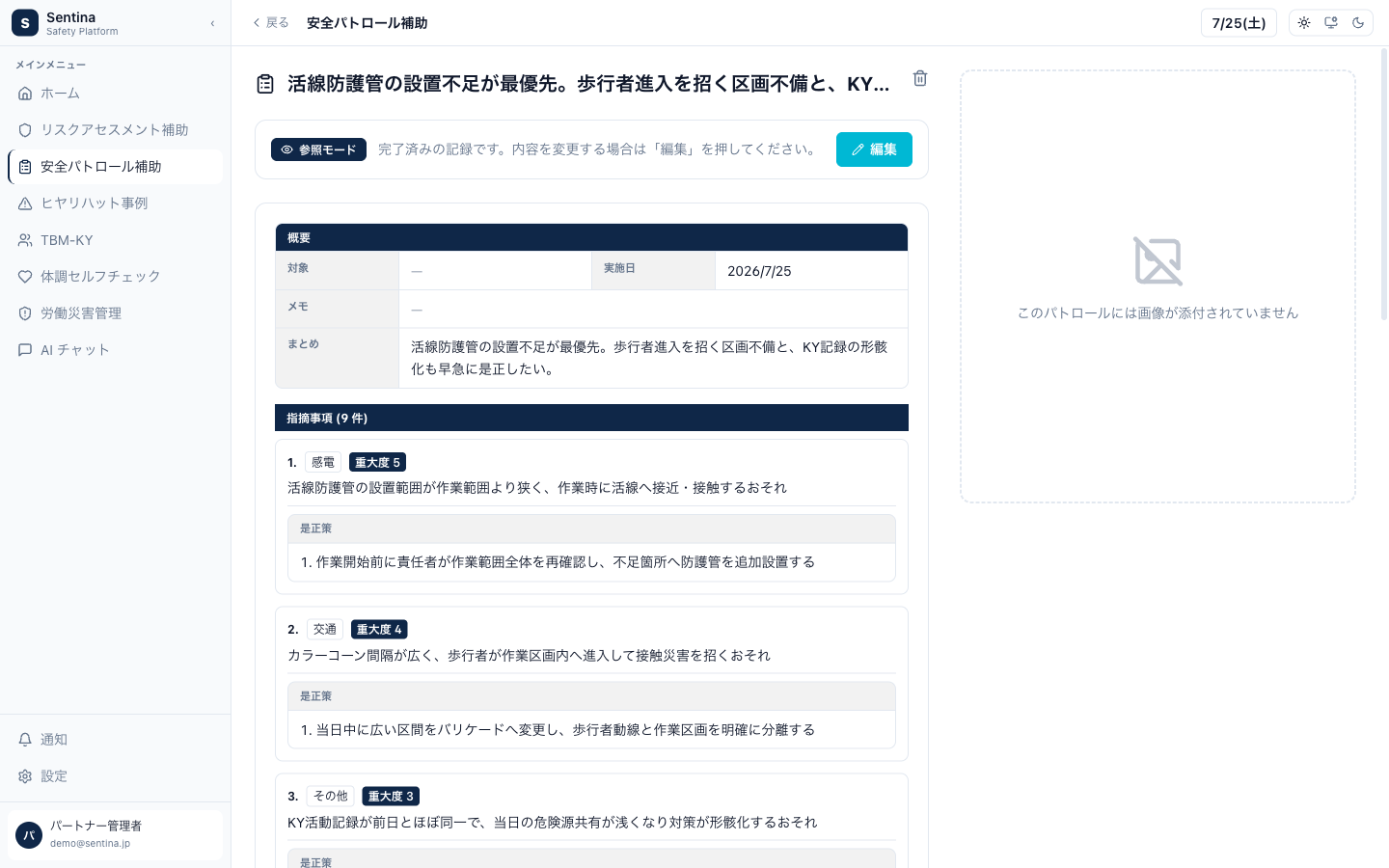Click the heart icon beside 体調セルフチェック
1389x868 pixels.
[25, 277]
